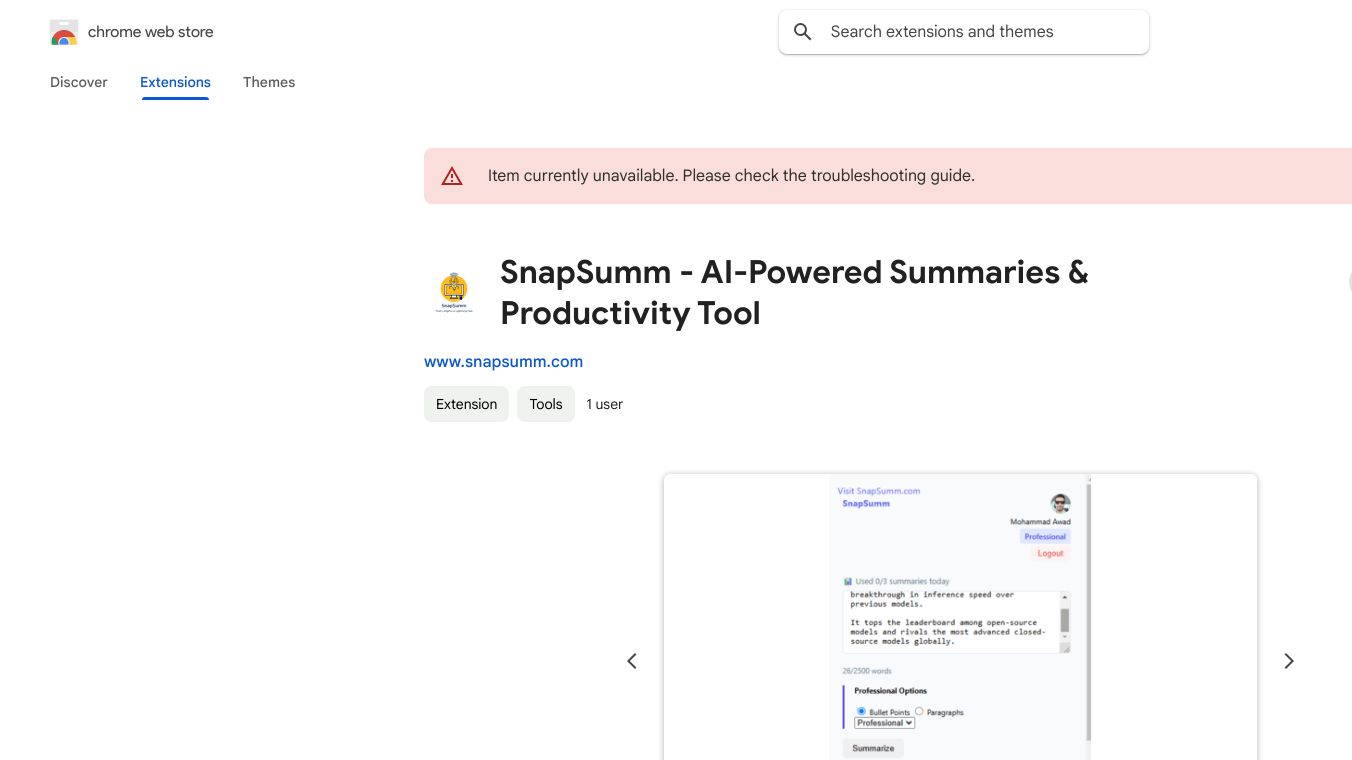Select the Bullet Points radio button

point(861,711)
